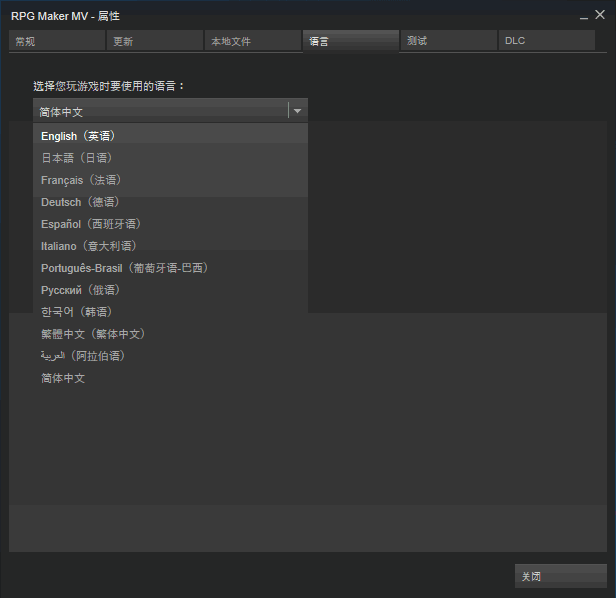Minimize the RPG Maker MV properties window
This screenshot has width=616, height=598.
click(584, 17)
